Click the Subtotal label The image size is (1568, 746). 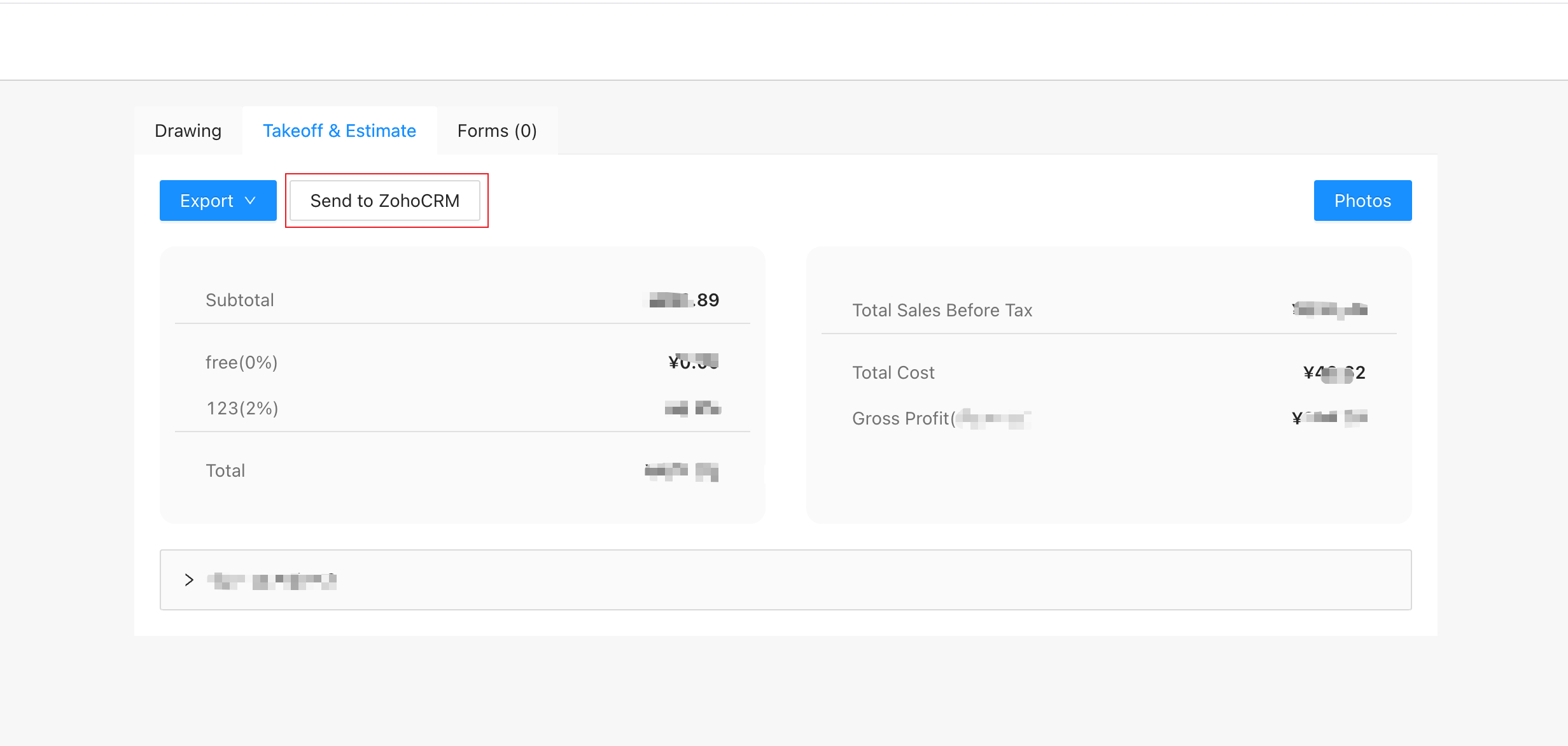coord(240,300)
